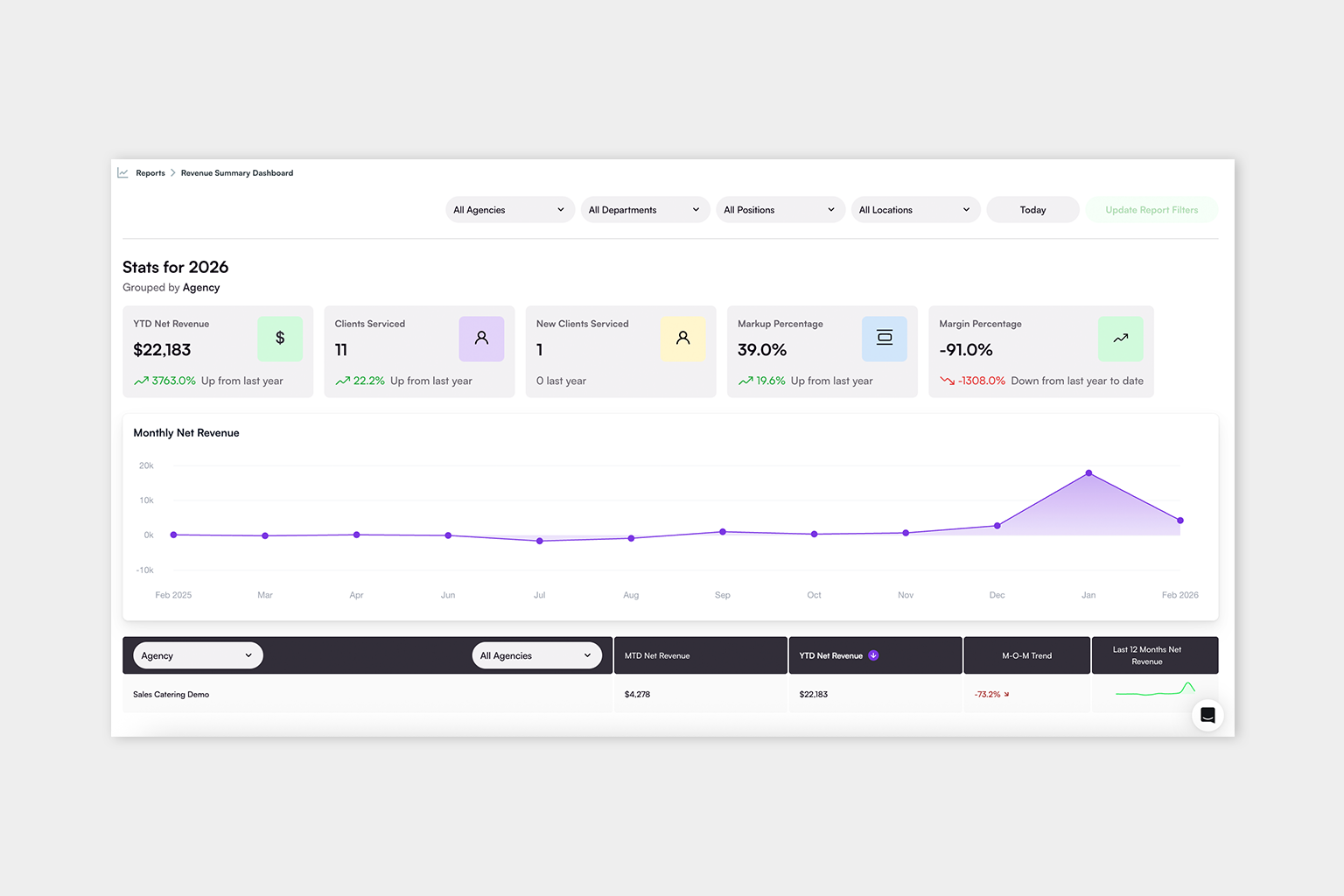The height and width of the screenshot is (896, 1344).
Task: Click the 19.6% markup change indicator
Action: [761, 381]
